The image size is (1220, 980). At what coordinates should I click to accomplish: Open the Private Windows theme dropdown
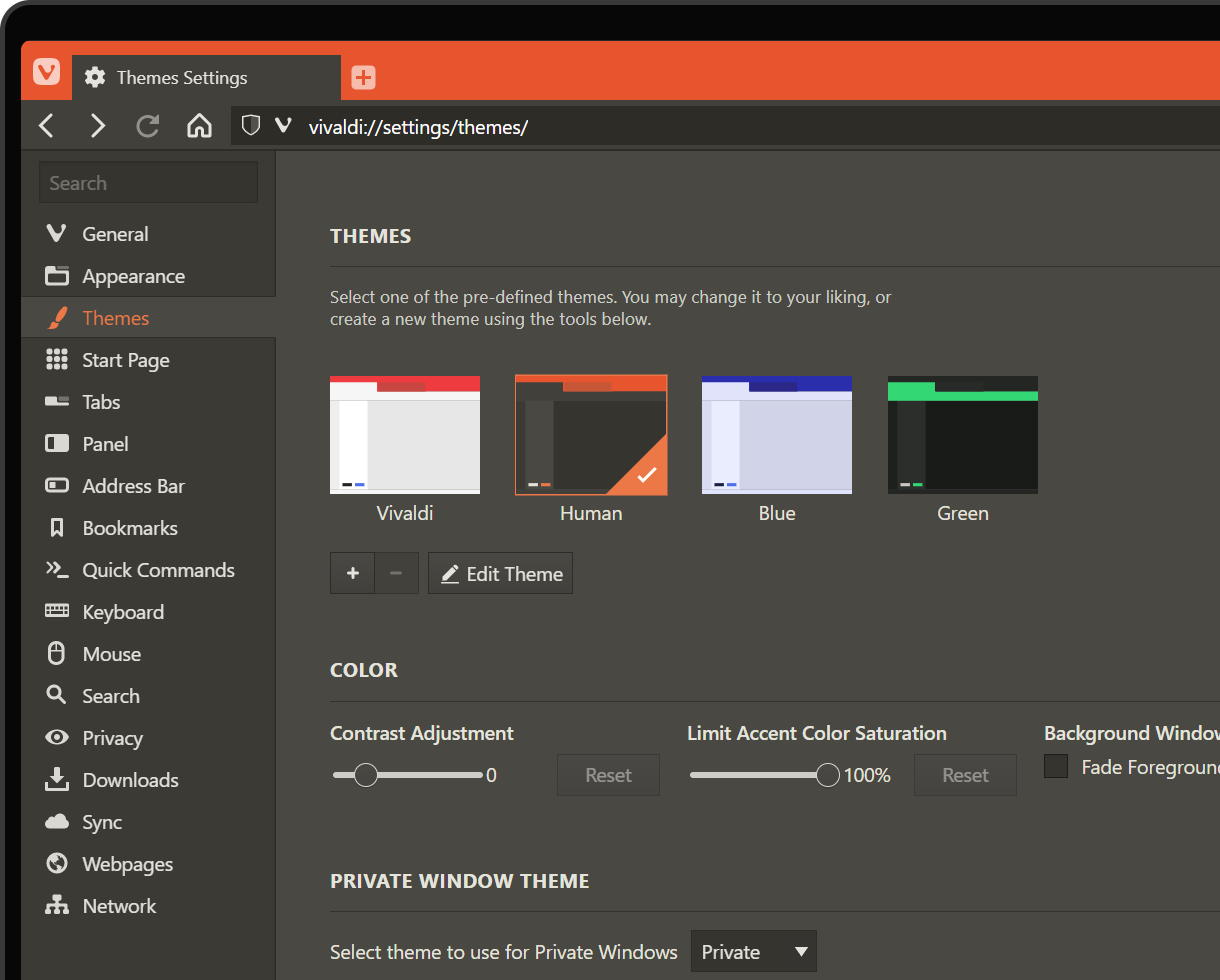[753, 951]
